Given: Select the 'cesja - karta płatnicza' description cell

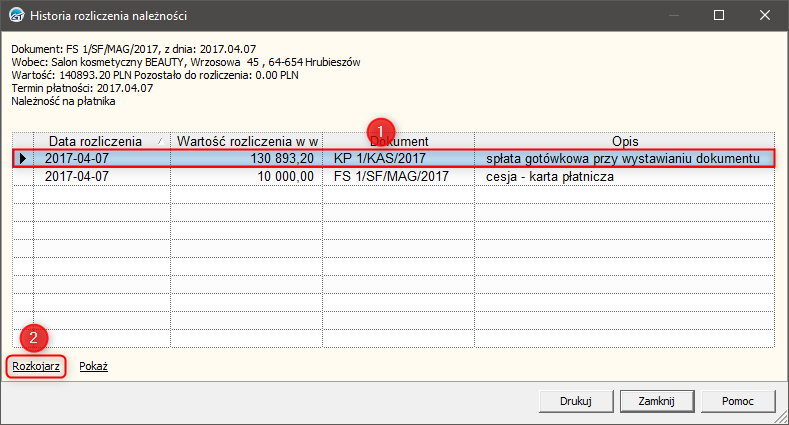Looking at the screenshot, I should click(x=624, y=177).
